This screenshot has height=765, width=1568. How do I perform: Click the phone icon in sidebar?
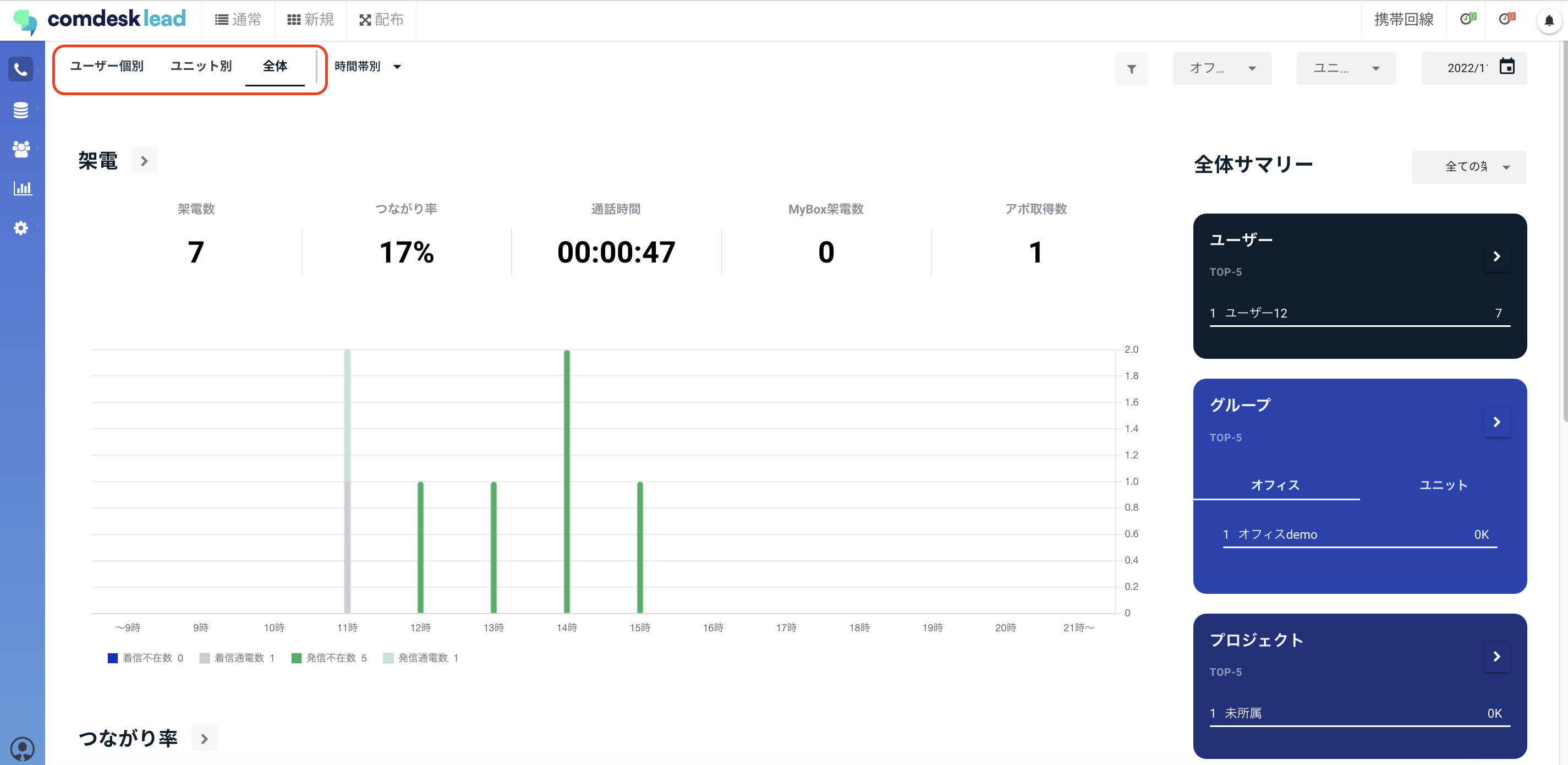[21, 69]
